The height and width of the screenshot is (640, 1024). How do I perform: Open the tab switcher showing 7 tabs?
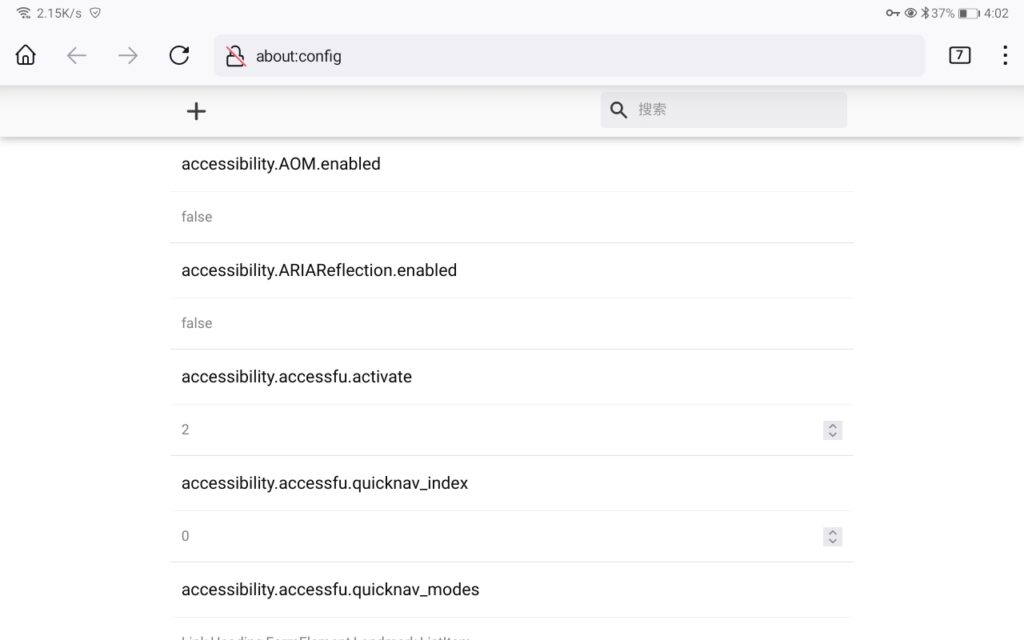959,56
